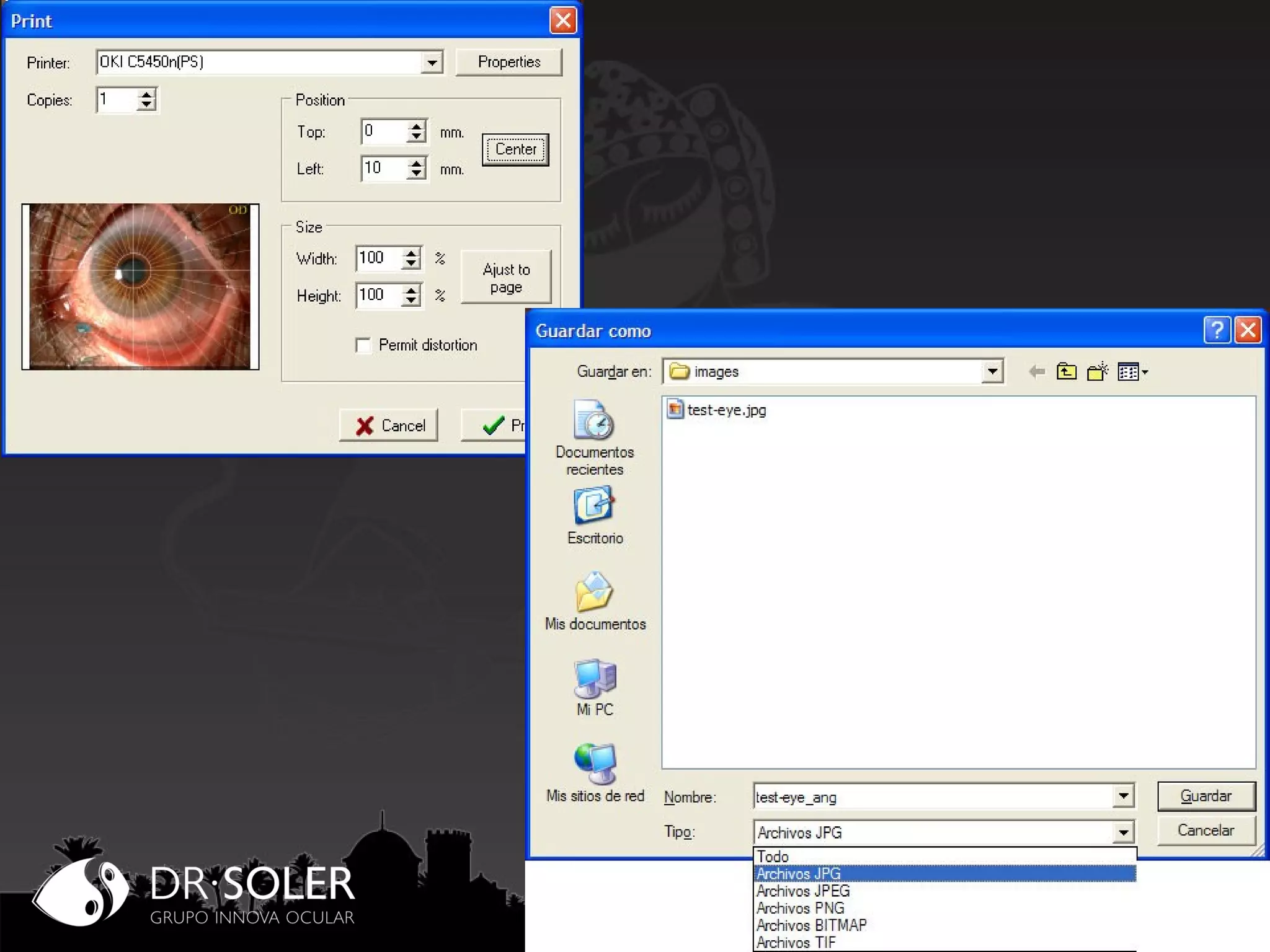Choose Archivos TIF from type list
Viewport: 1270px width, 952px height.
pyautogui.click(x=796, y=943)
